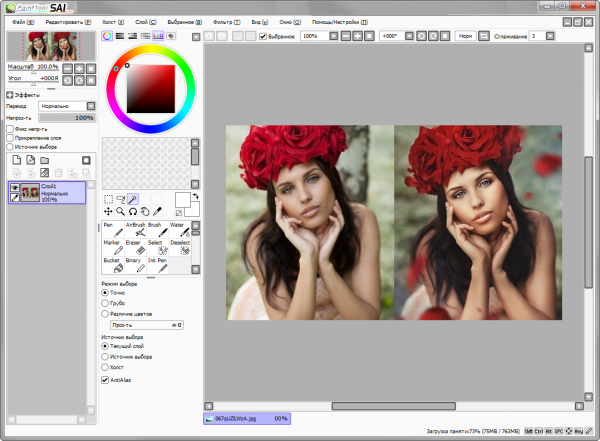Select the Pen tool
The height and width of the screenshot is (441, 600).
[113, 229]
